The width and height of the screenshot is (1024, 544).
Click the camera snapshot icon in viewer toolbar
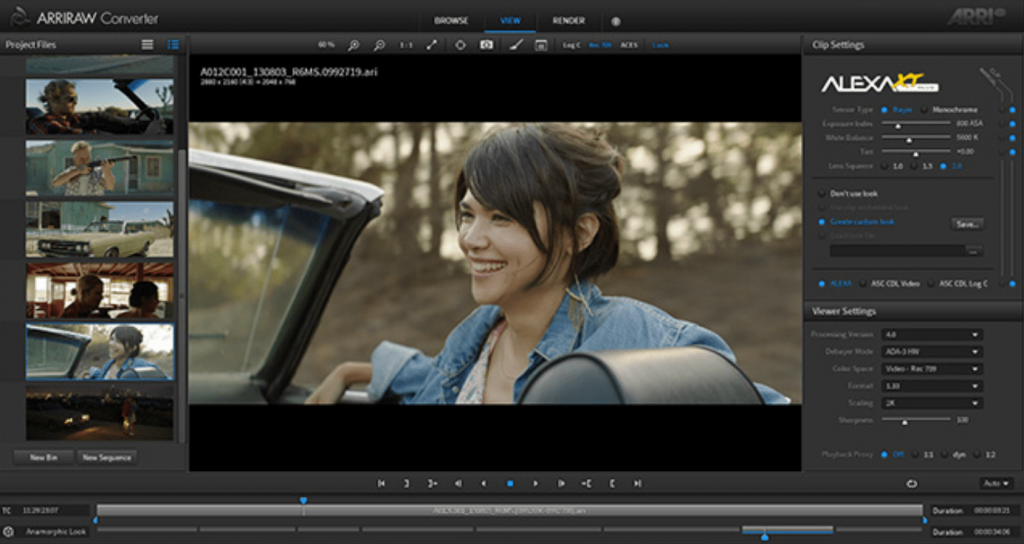pos(486,45)
